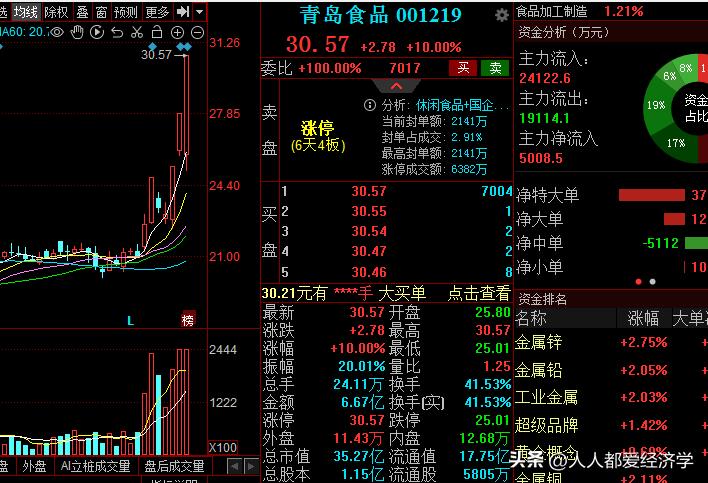Viewport: 708px width, 483px height.
Task: Switch to the AI立桩成交量 tab
Action: pos(96,466)
